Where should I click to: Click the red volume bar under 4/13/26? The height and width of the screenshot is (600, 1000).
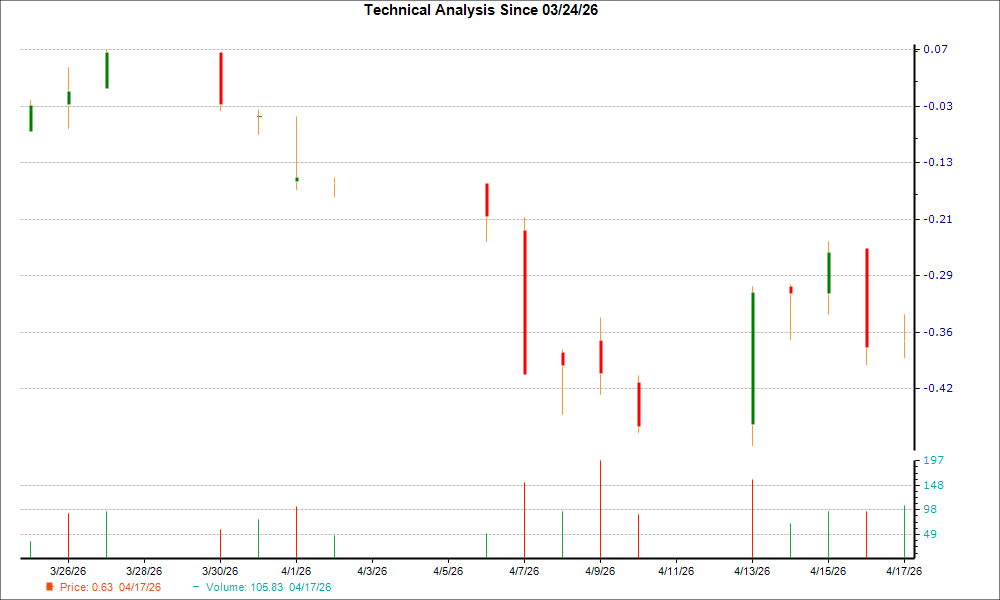(753, 515)
